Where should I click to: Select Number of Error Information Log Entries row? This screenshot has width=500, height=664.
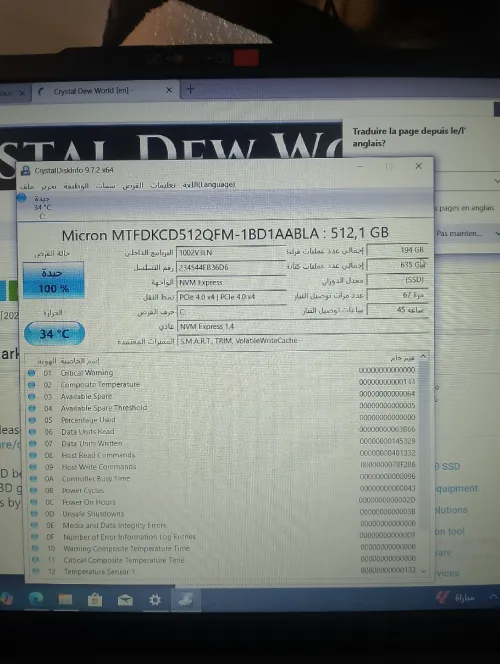[x=223, y=537]
